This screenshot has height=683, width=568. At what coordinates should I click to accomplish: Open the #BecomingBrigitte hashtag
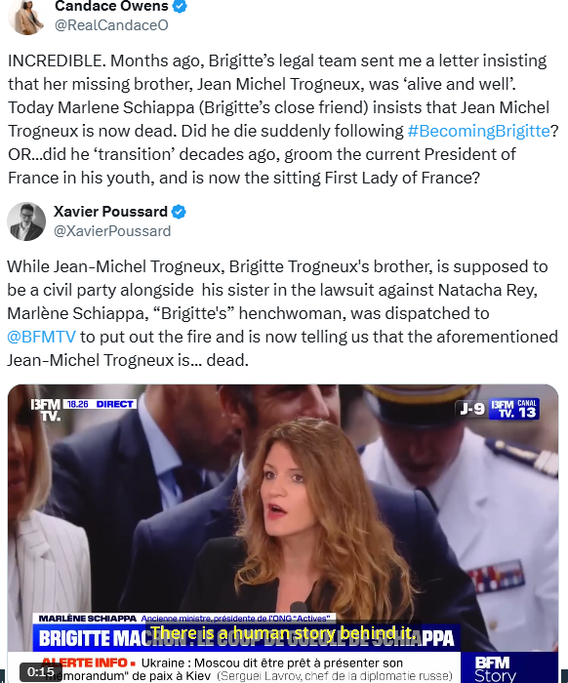pyautogui.click(x=478, y=131)
